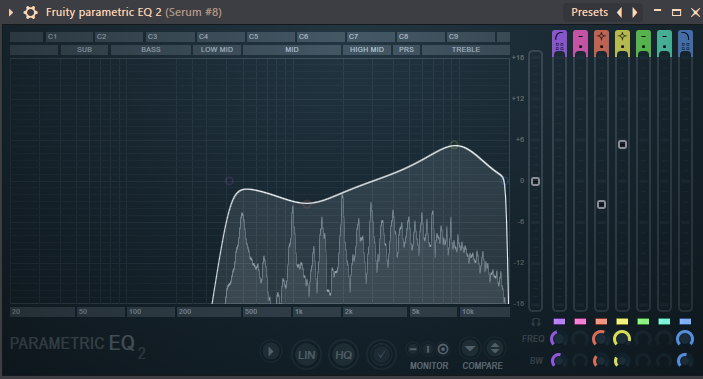Select the teal band color swatch
Screen dimensions: 703x379
pos(664,322)
